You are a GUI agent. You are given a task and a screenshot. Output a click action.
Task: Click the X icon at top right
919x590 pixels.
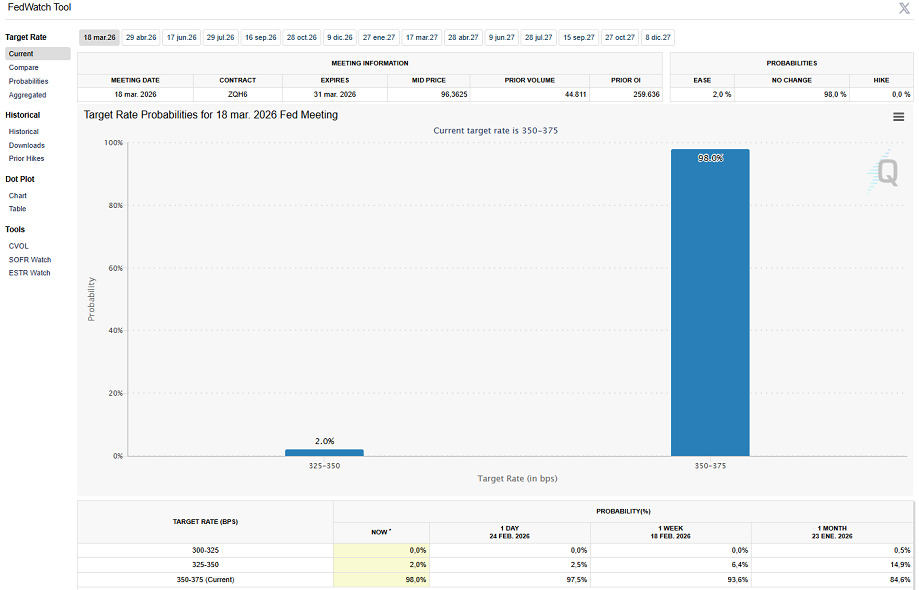[904, 8]
